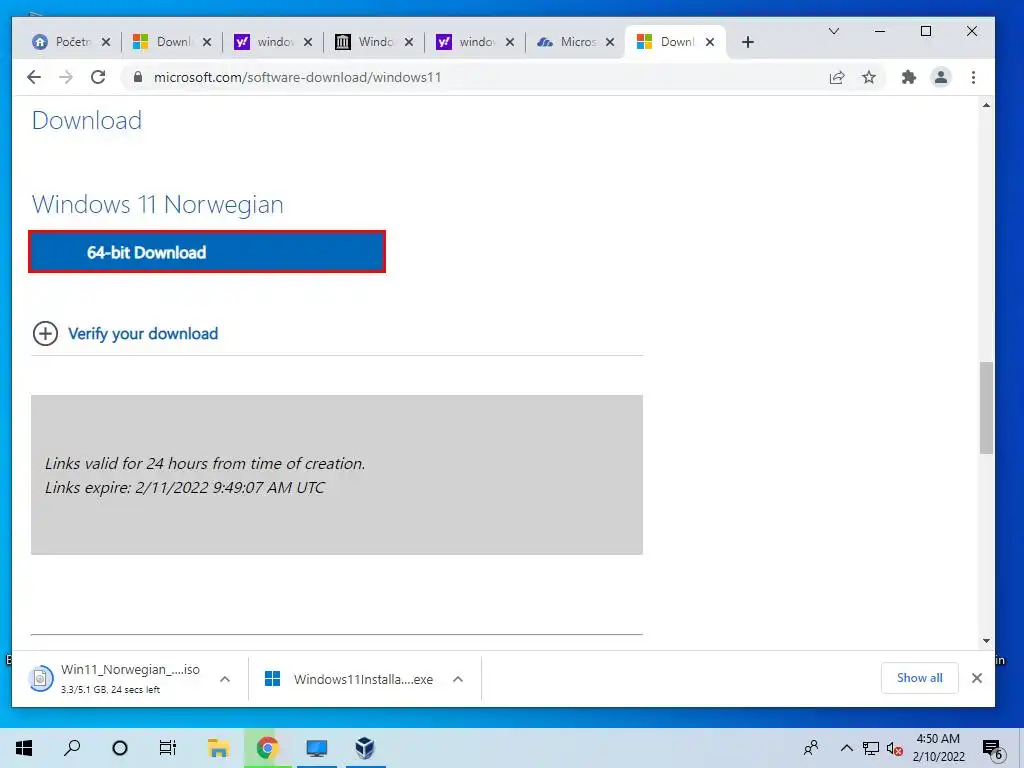1024x768 pixels.
Task: Click the Windows 11 Norwegian heading
Action: [157, 204]
